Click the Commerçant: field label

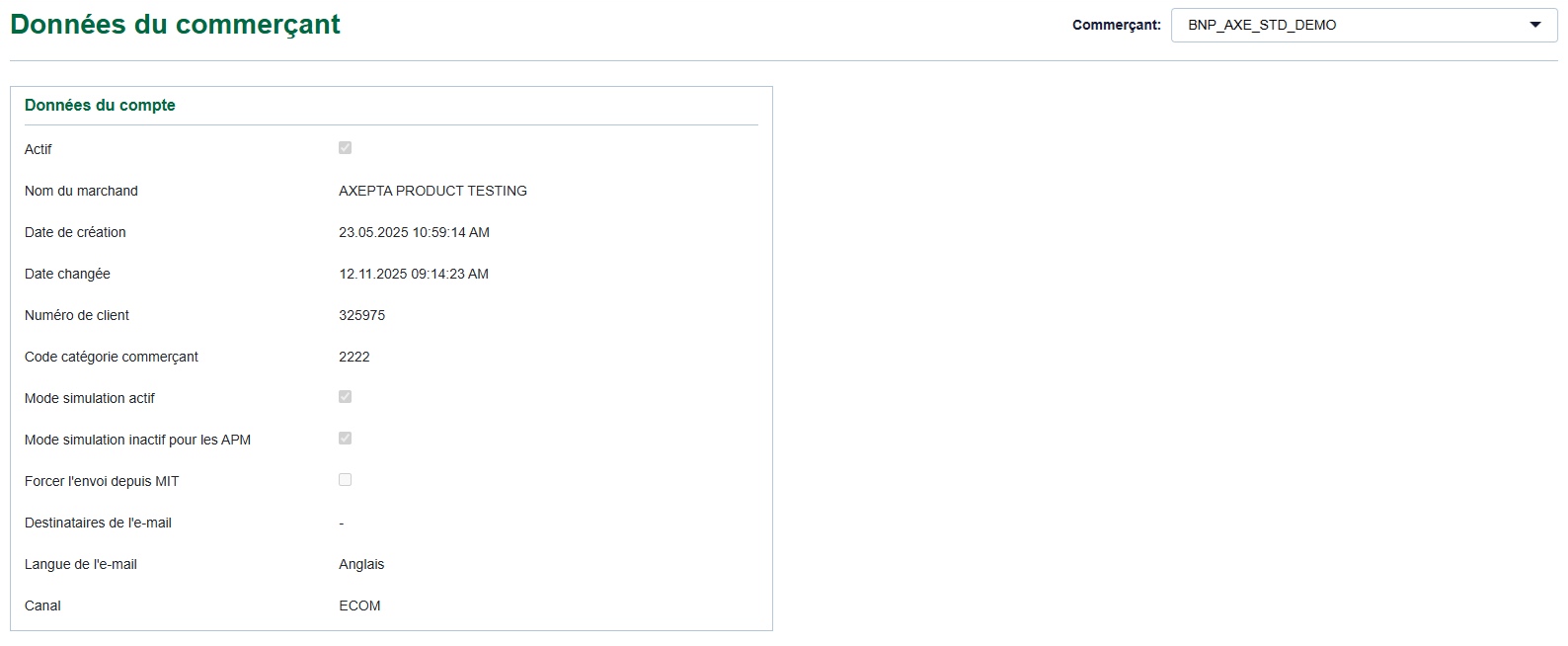tap(1116, 25)
